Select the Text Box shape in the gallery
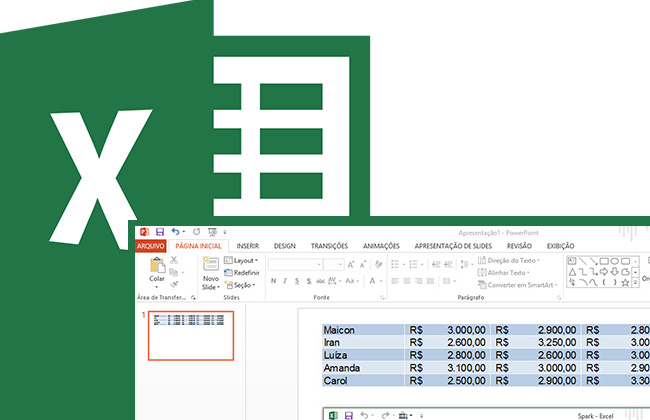The width and height of the screenshot is (650, 420). point(572,261)
